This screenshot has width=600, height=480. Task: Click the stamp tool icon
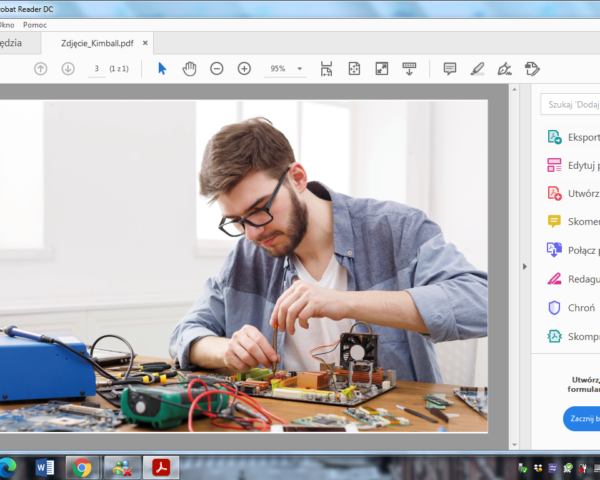click(x=532, y=69)
